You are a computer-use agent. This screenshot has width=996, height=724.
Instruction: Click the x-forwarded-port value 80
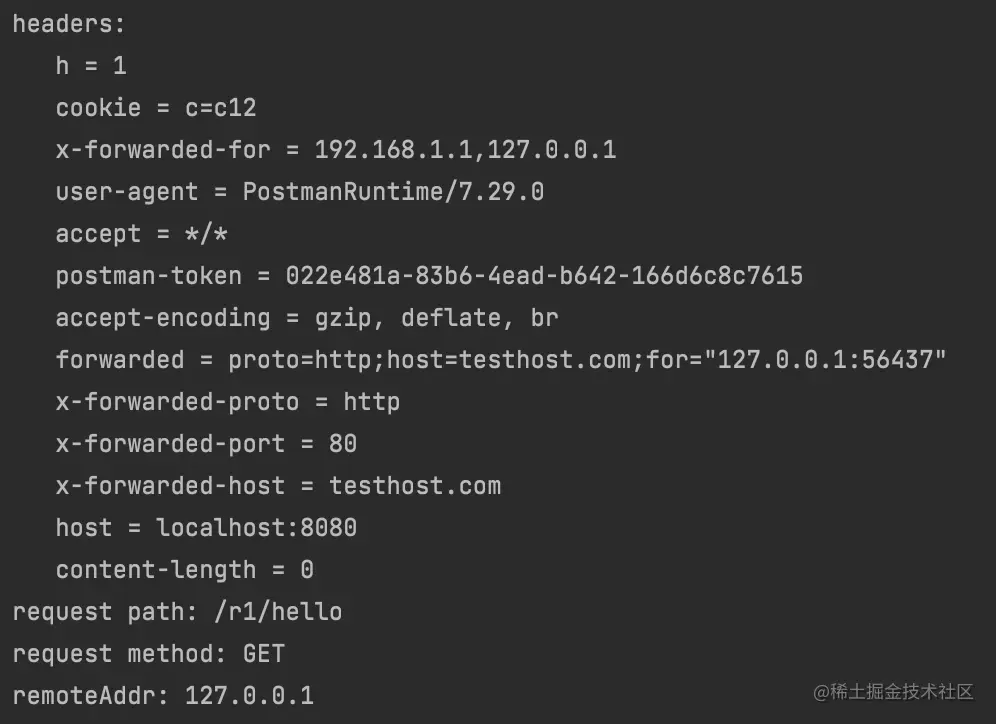click(343, 444)
